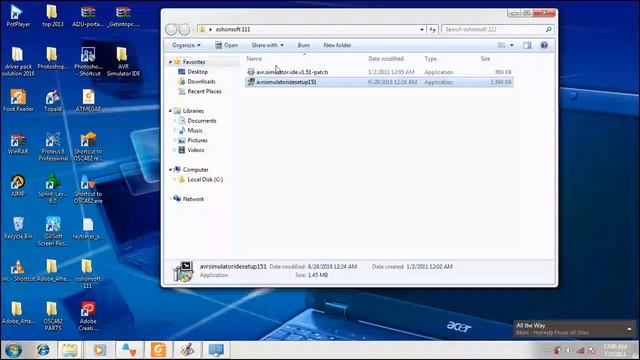Open the AVR Simulator IDE desktop folder

pyautogui.click(x=123, y=61)
